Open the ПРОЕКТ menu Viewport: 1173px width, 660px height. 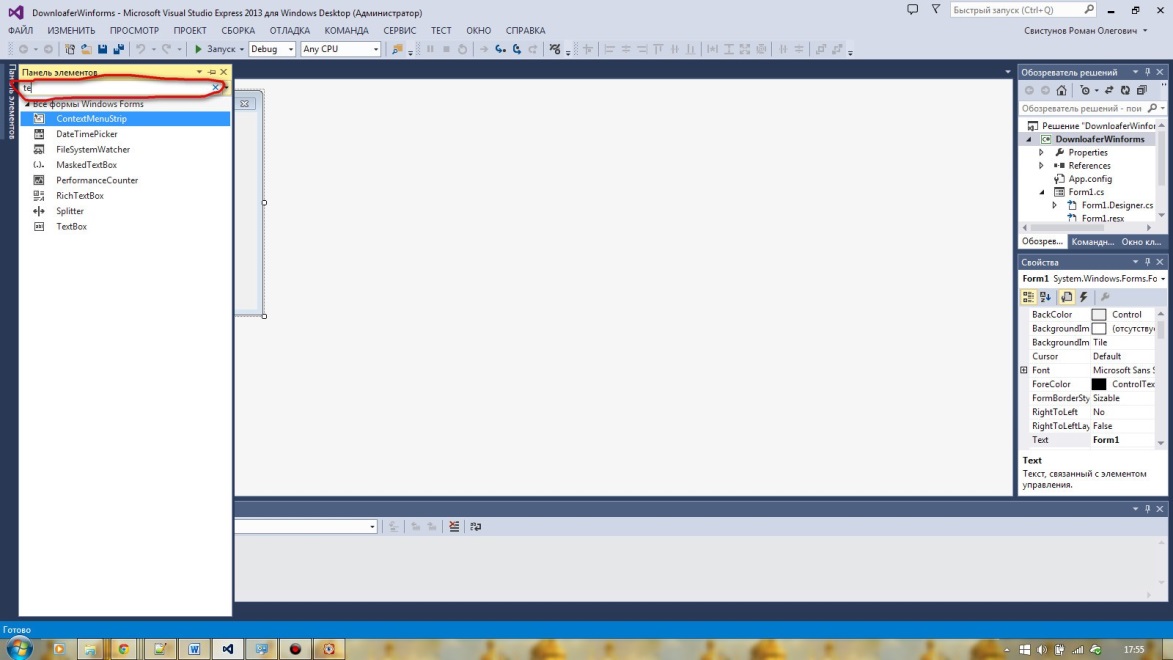(190, 31)
